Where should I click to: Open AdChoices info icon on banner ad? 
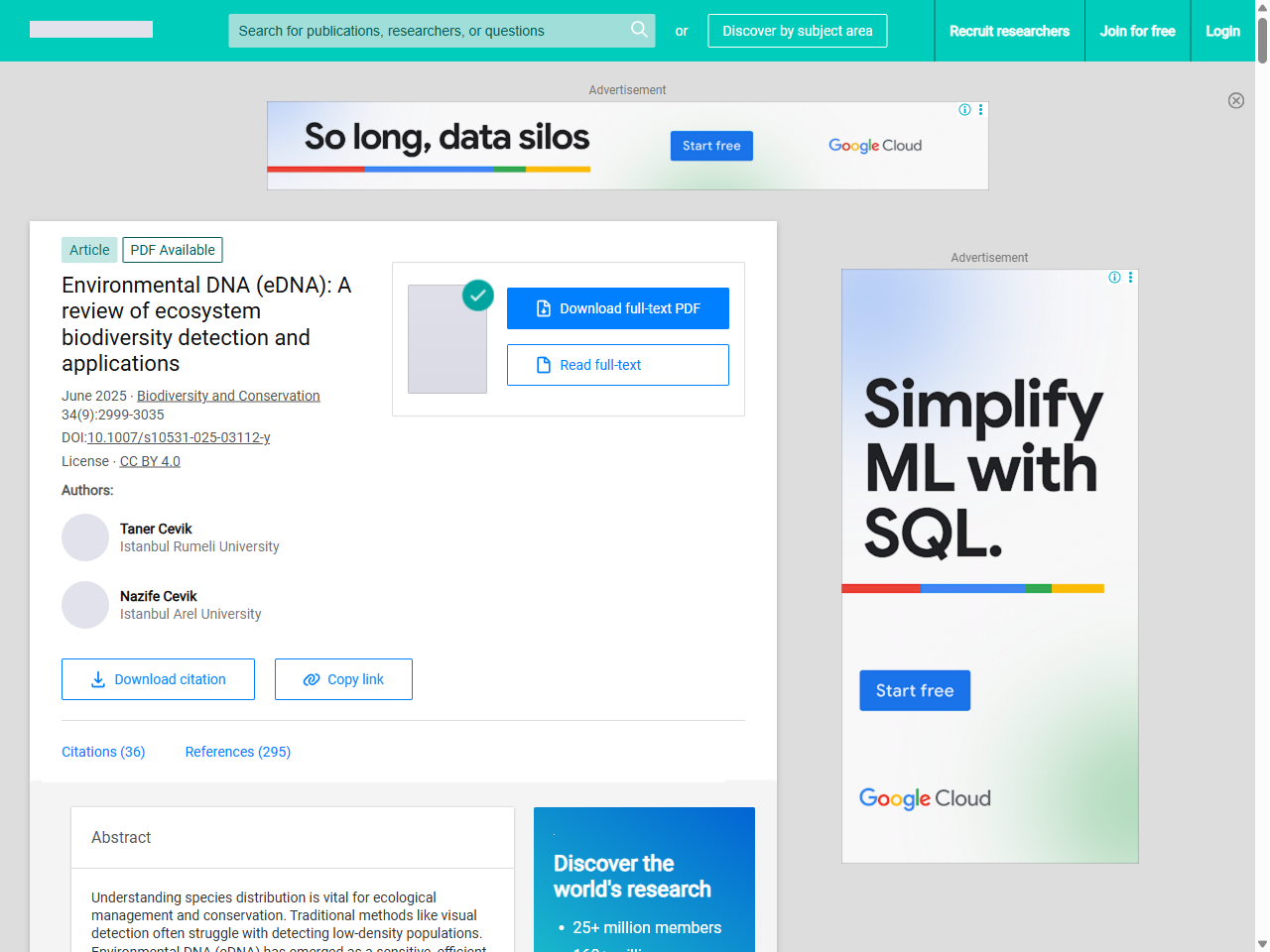[x=964, y=110]
